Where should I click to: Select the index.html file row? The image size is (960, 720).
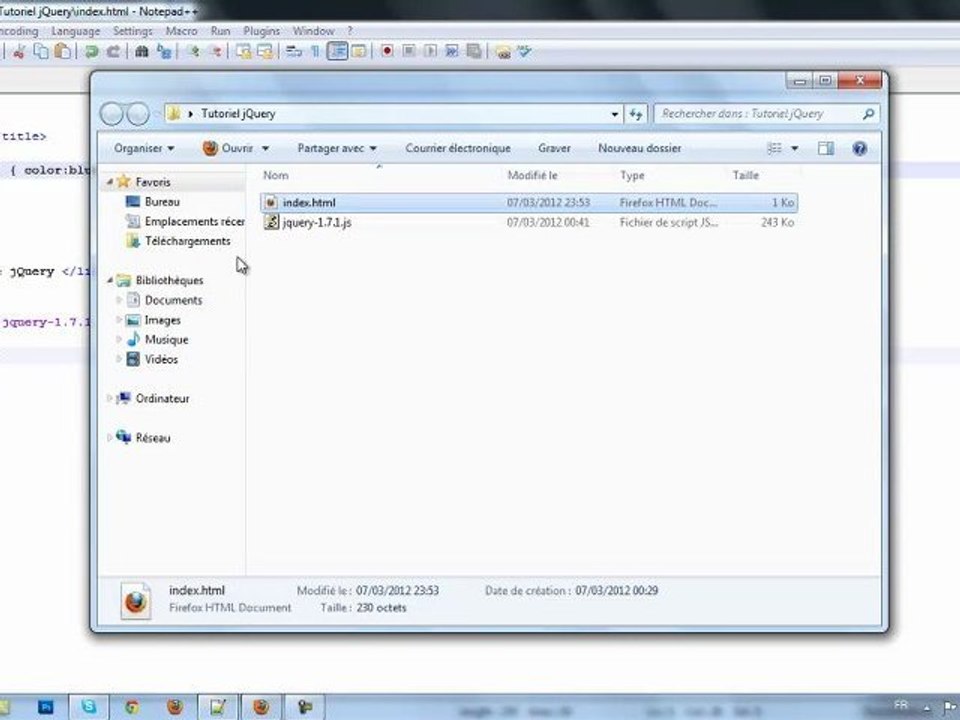point(529,203)
